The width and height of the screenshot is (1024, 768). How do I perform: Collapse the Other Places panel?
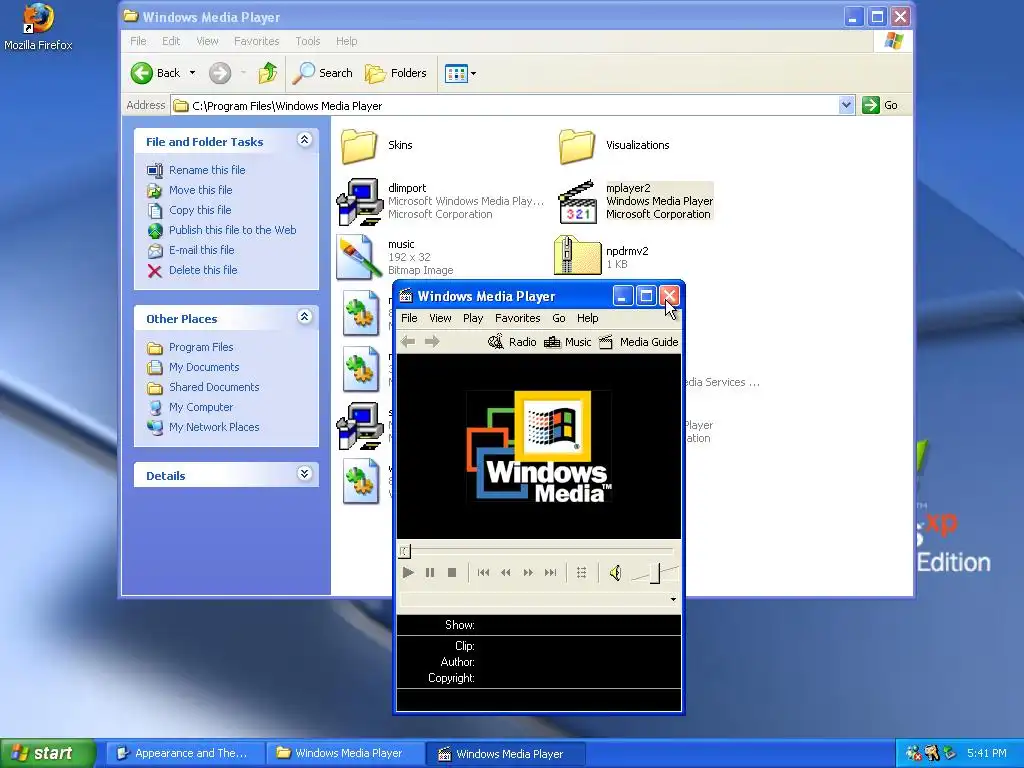[304, 317]
